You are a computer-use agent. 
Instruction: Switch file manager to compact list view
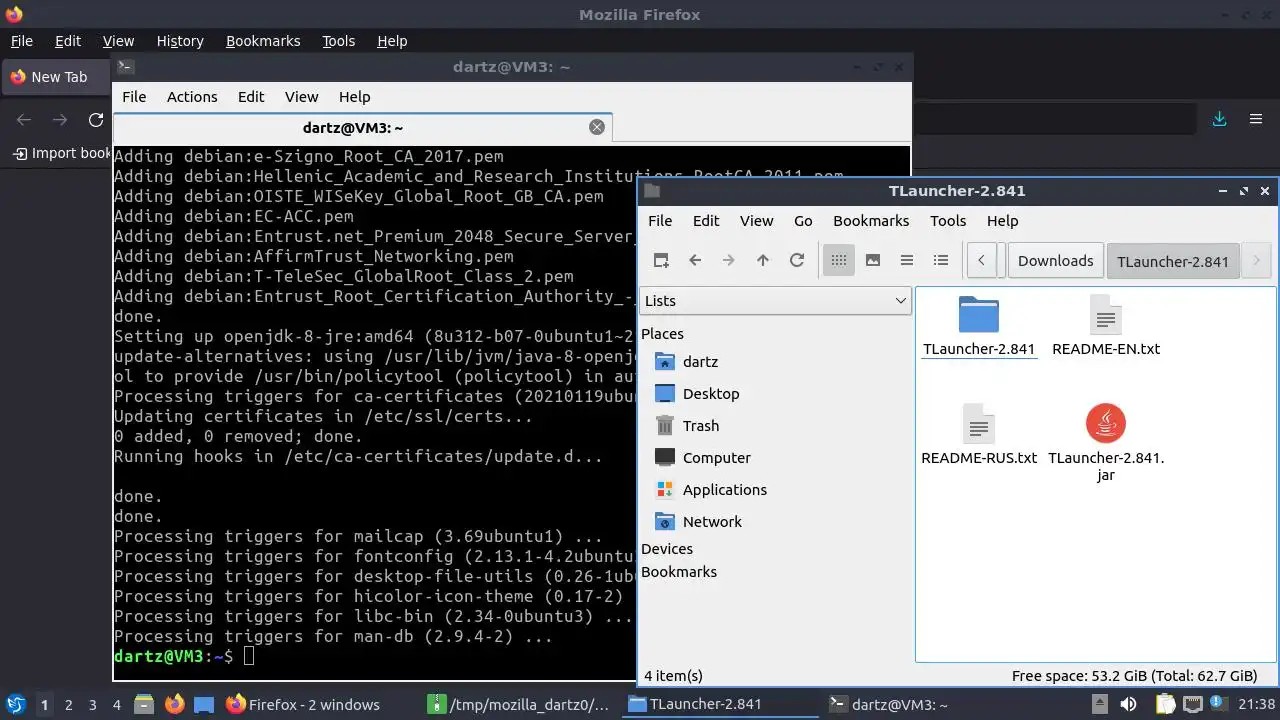click(907, 260)
